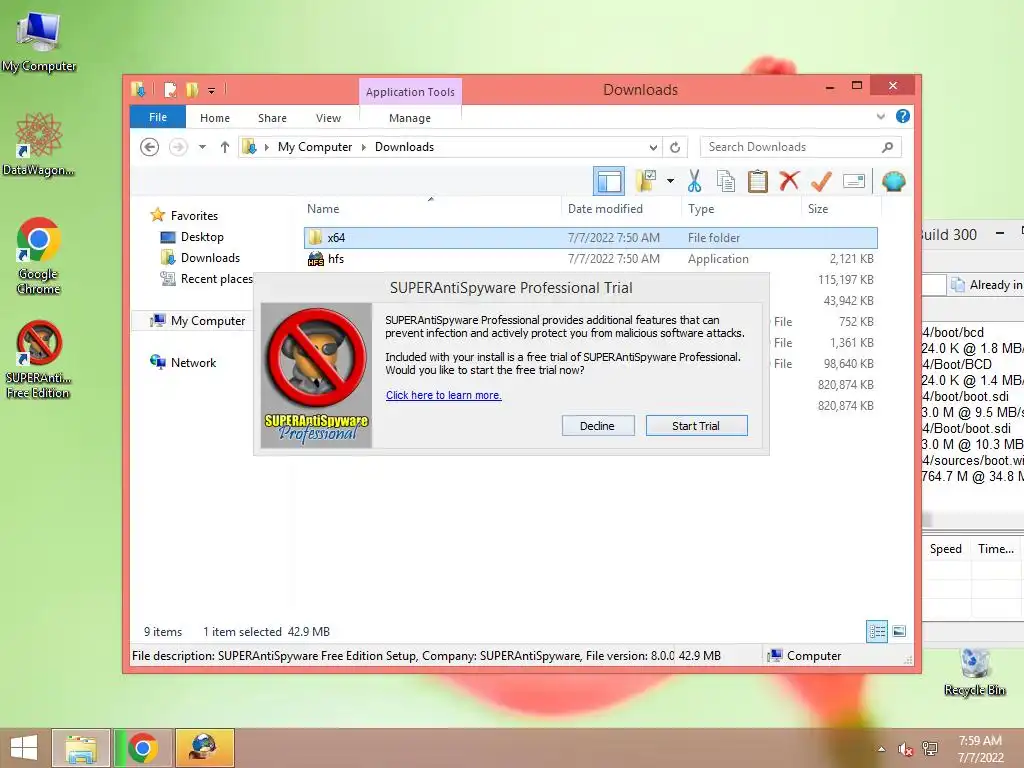Click the Downloads breadcrumb in address bar
This screenshot has height=768, width=1024.
(404, 147)
